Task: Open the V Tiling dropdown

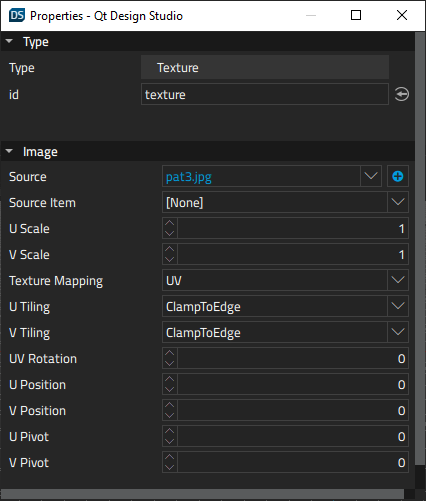Action: coord(398,332)
